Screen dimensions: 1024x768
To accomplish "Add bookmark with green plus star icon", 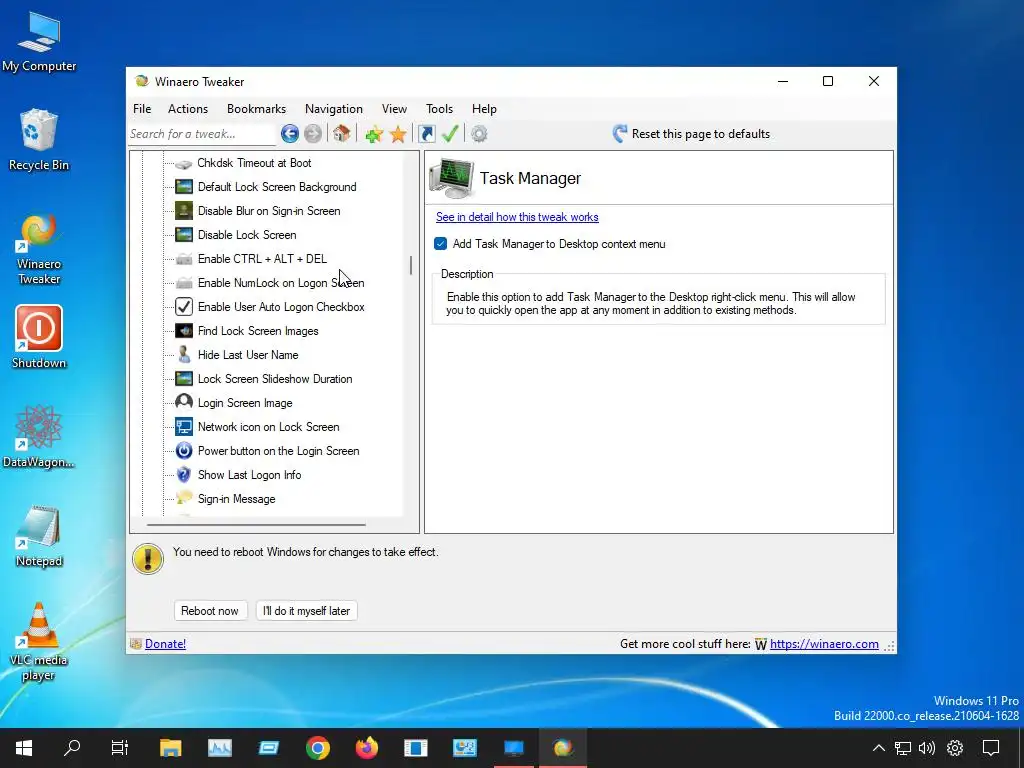I will pos(374,135).
